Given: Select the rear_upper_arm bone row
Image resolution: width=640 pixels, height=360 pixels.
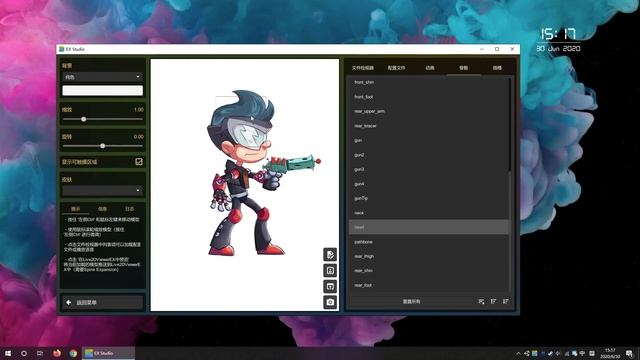Looking at the screenshot, I should pos(429,111).
